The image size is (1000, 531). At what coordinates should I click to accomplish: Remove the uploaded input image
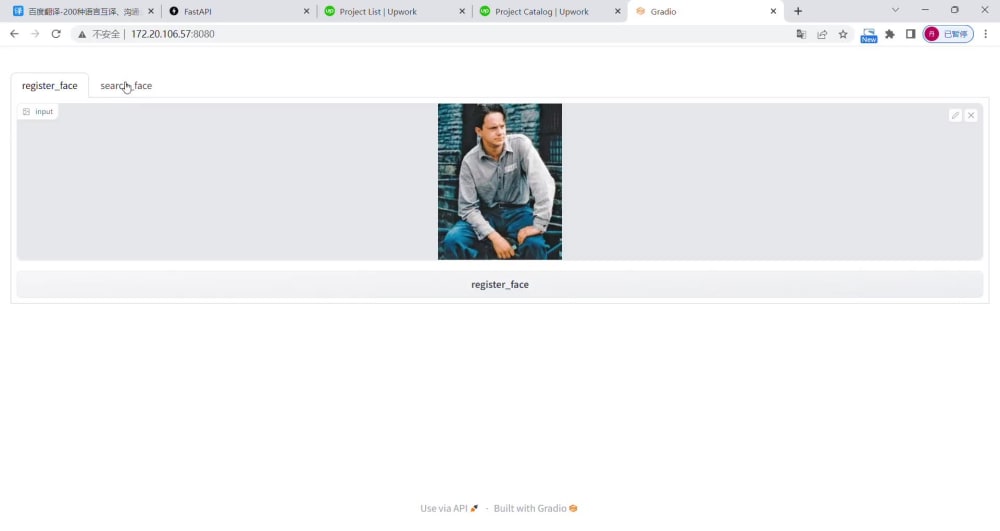[971, 115]
